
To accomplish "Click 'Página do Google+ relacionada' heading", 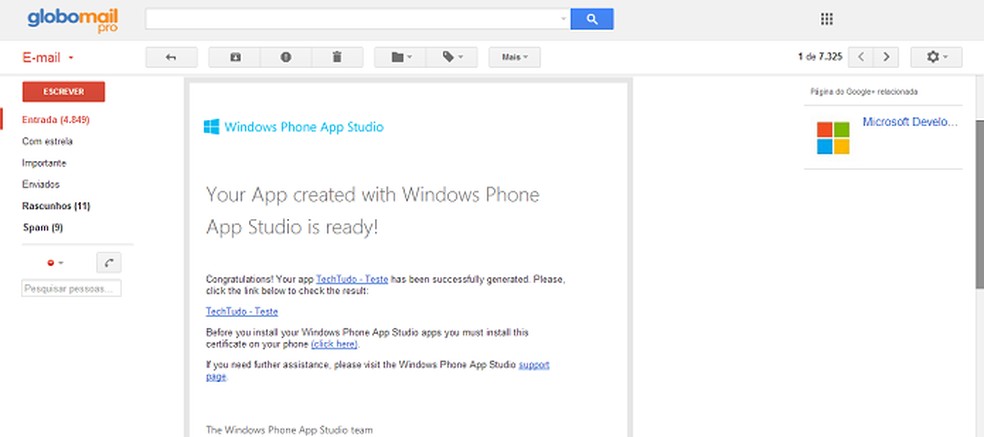I will (864, 92).
